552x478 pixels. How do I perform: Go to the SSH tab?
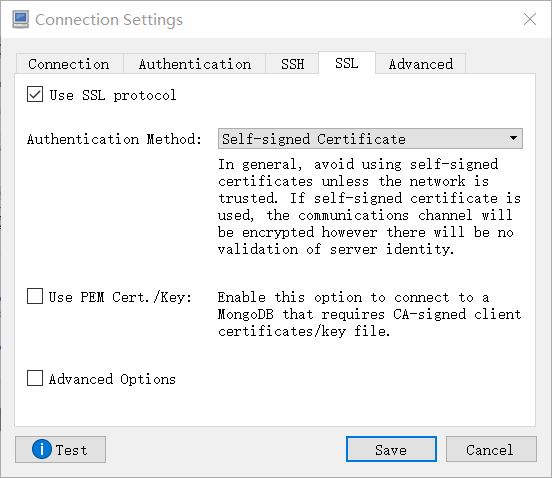(x=292, y=64)
